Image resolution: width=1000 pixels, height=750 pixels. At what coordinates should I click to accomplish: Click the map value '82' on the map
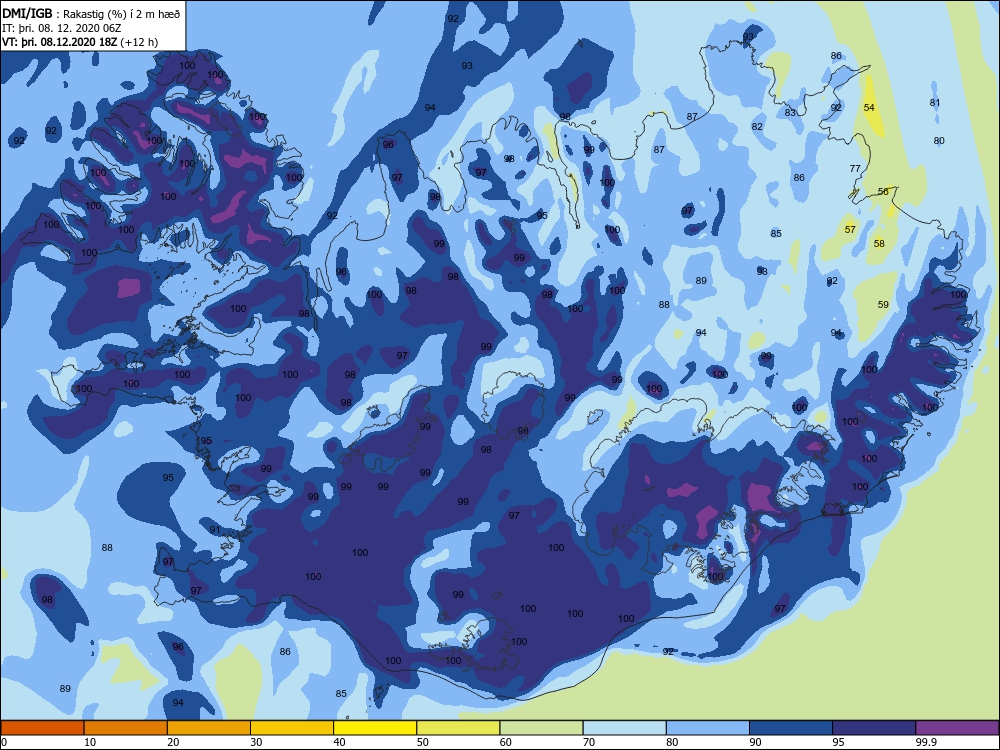(x=757, y=126)
